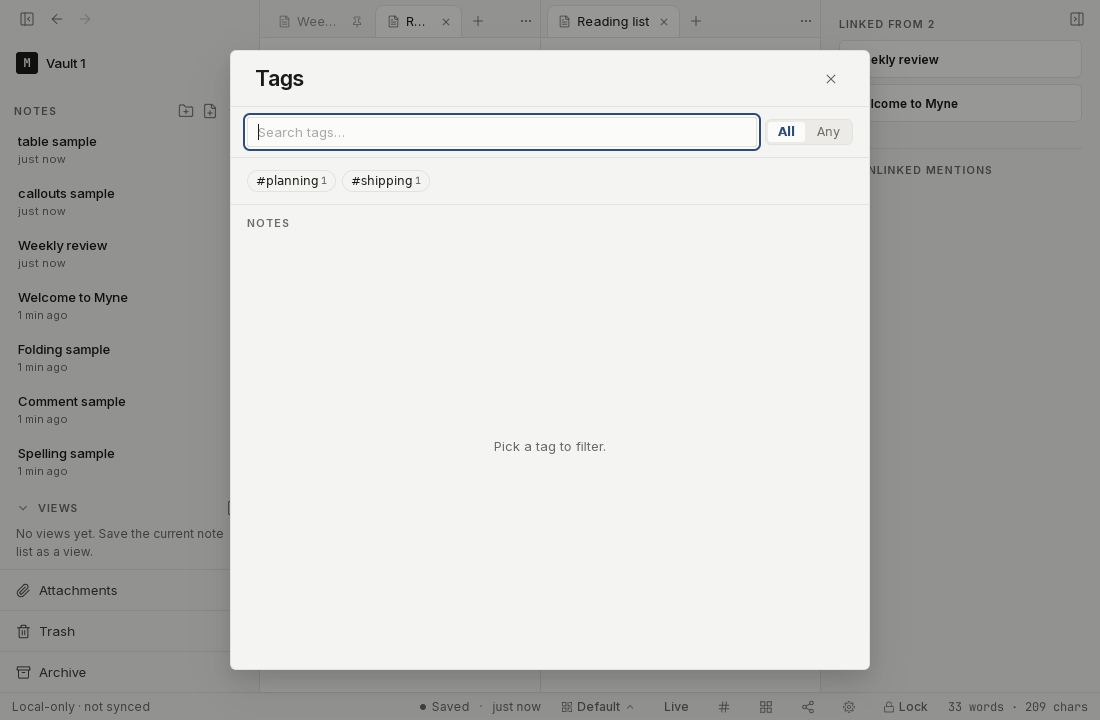Open the callouts sample note
The width and height of the screenshot is (1100, 720).
coord(119,201)
